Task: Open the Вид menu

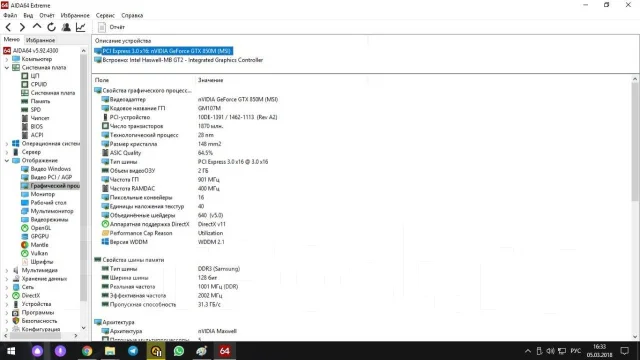Action: (28, 16)
